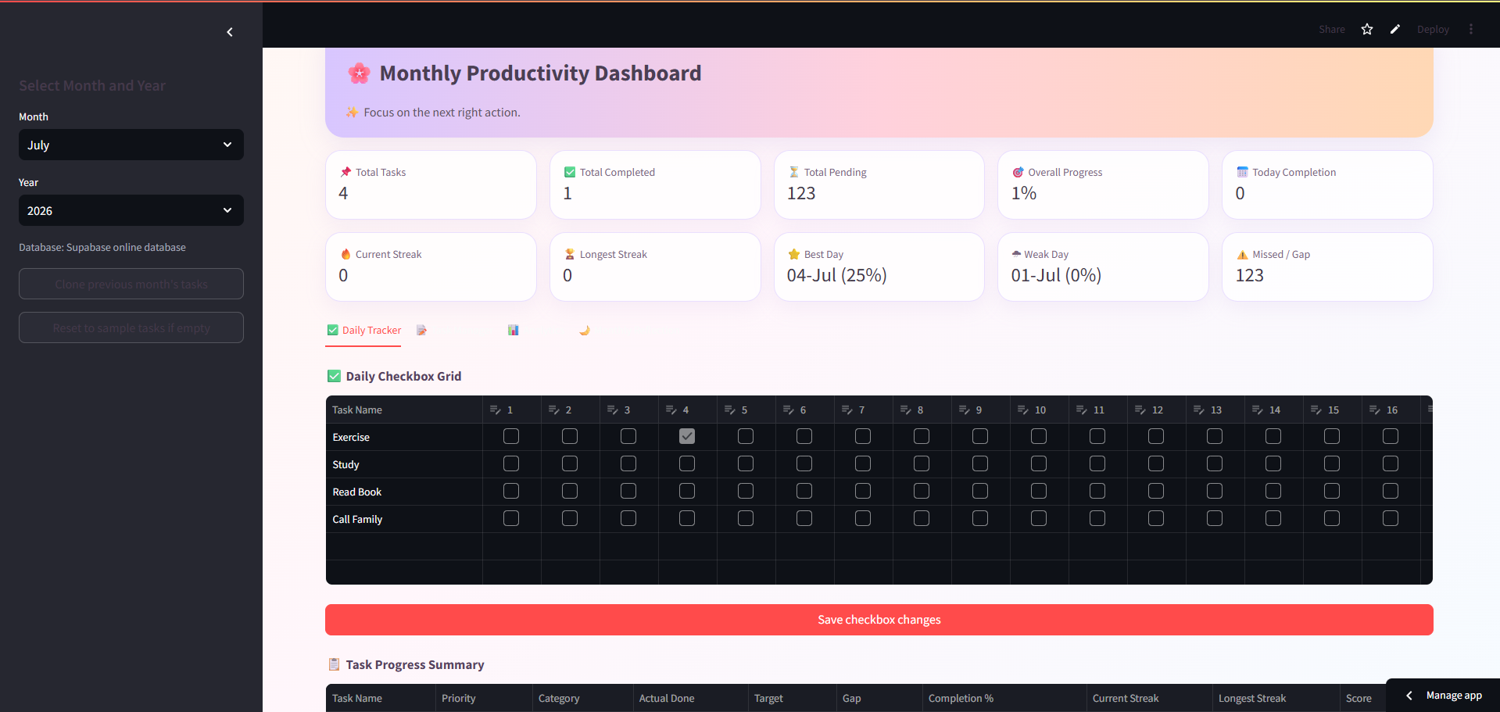Image resolution: width=1500 pixels, height=712 pixels.
Task: Open the tab with the memo pencil icon
Action: 422,330
